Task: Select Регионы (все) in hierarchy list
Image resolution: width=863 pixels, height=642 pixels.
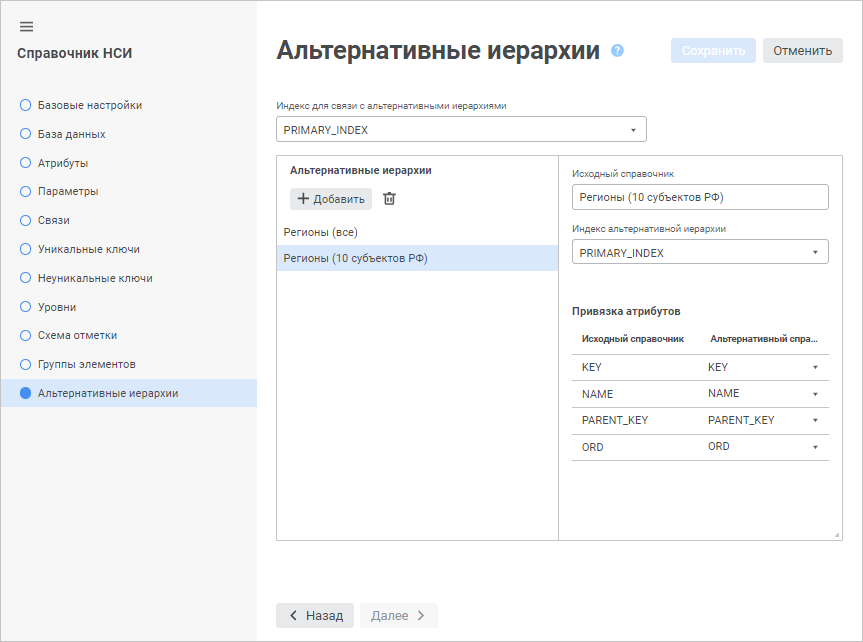Action: [321, 232]
